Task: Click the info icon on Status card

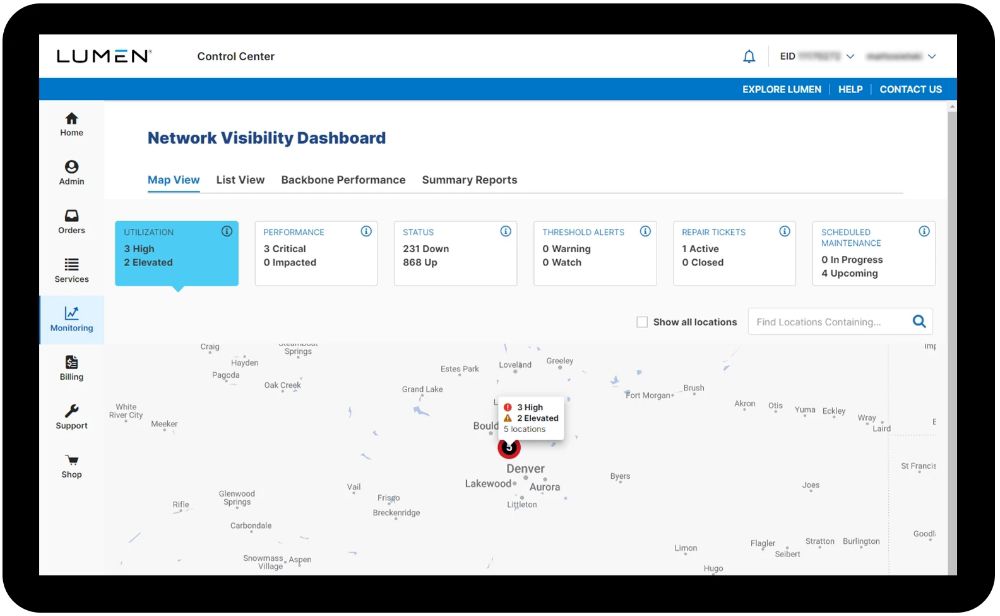Action: coord(506,231)
